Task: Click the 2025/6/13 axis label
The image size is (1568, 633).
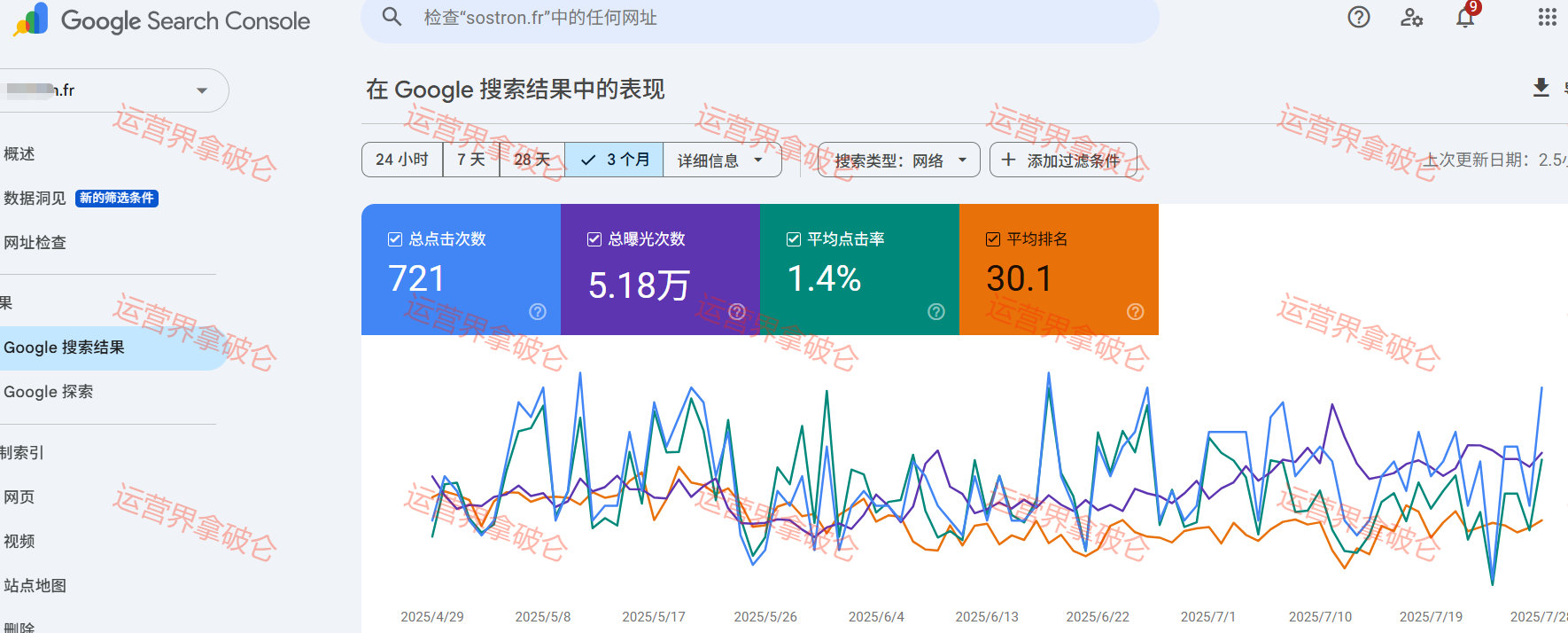Action: tap(987, 617)
